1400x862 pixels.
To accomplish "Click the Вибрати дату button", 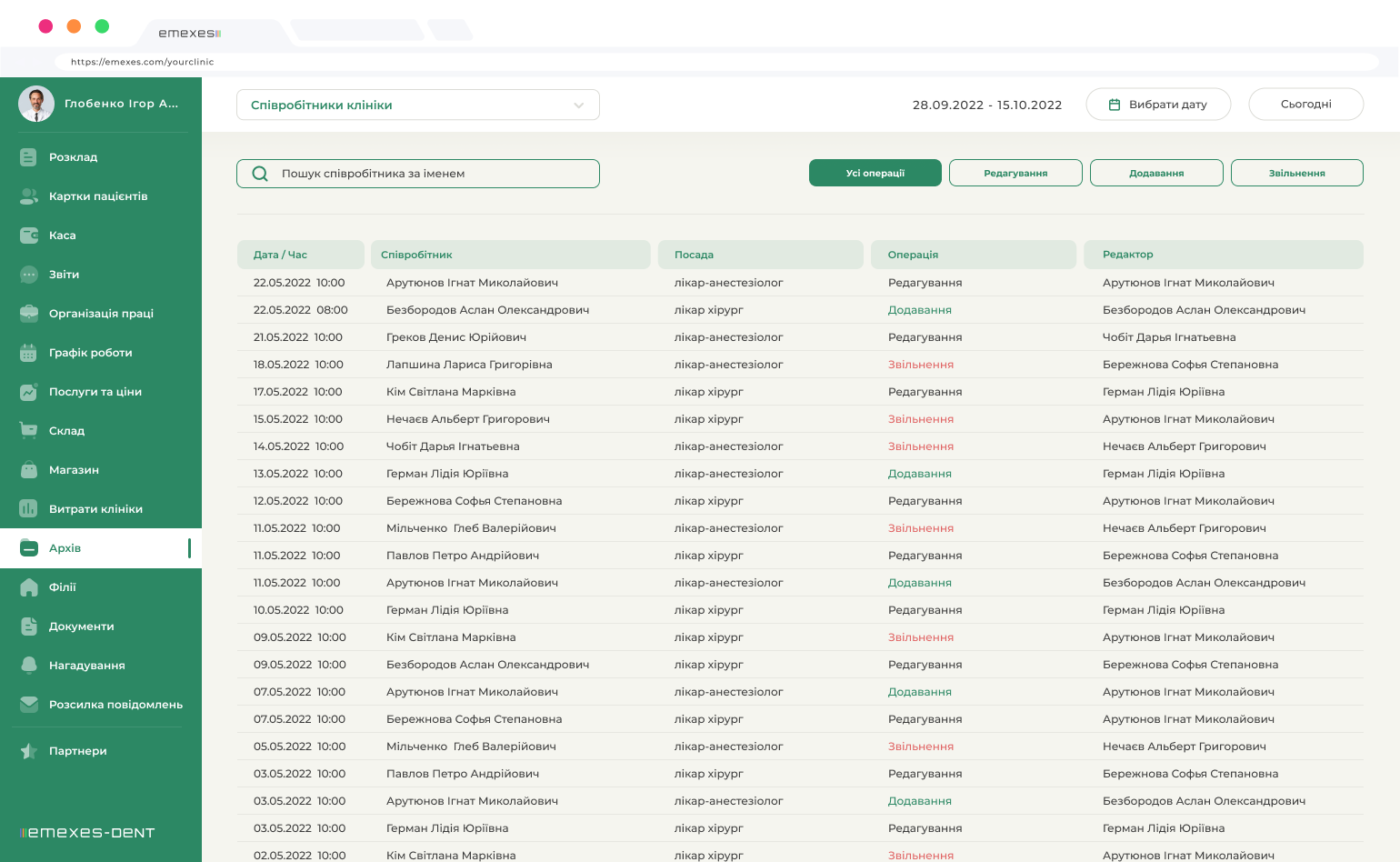I will [x=1159, y=105].
